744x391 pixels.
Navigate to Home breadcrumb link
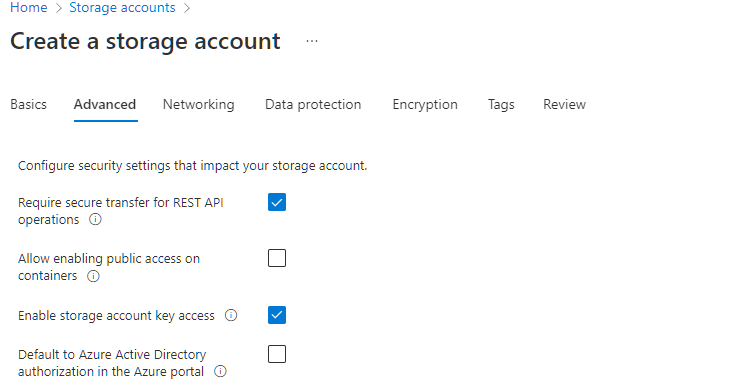tap(28, 8)
